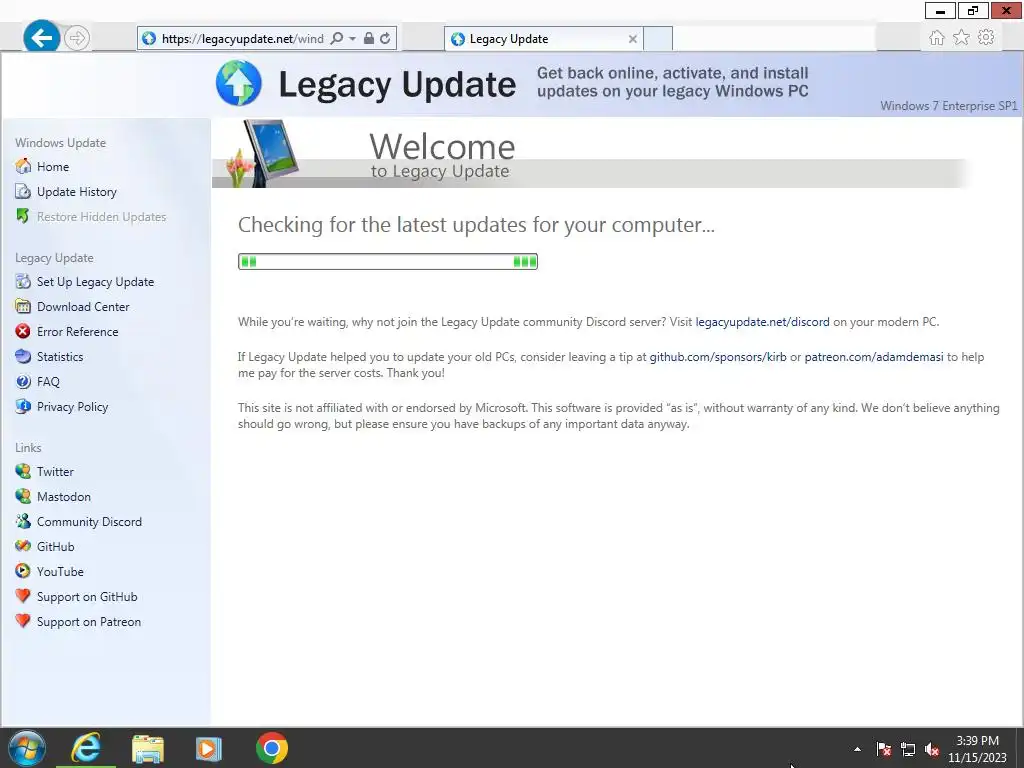Click the address bar search magnifier icon
The width and height of the screenshot is (1024, 768).
coord(336,39)
